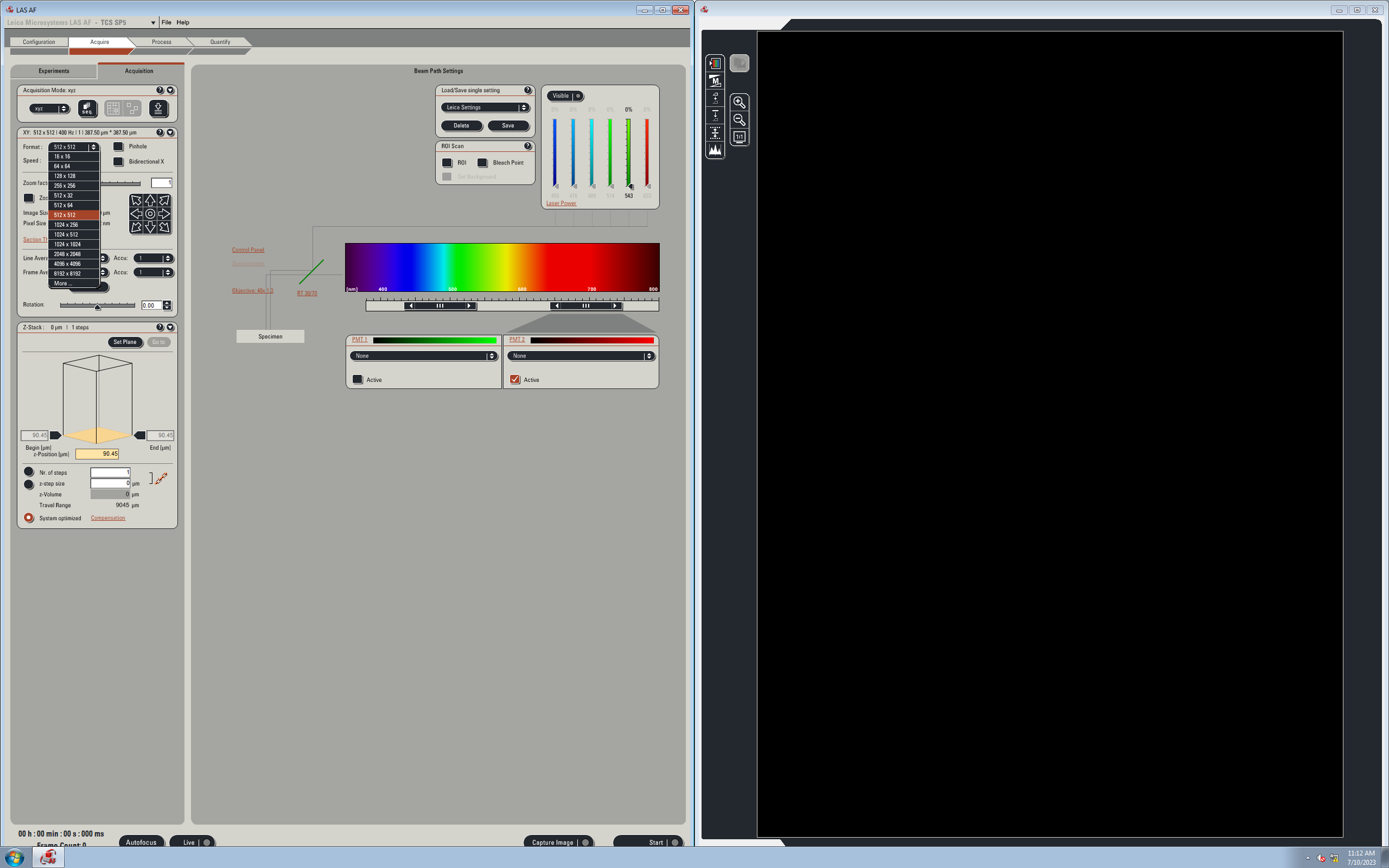Open the Laser Power link
The width and height of the screenshot is (1389, 868).
click(x=561, y=203)
